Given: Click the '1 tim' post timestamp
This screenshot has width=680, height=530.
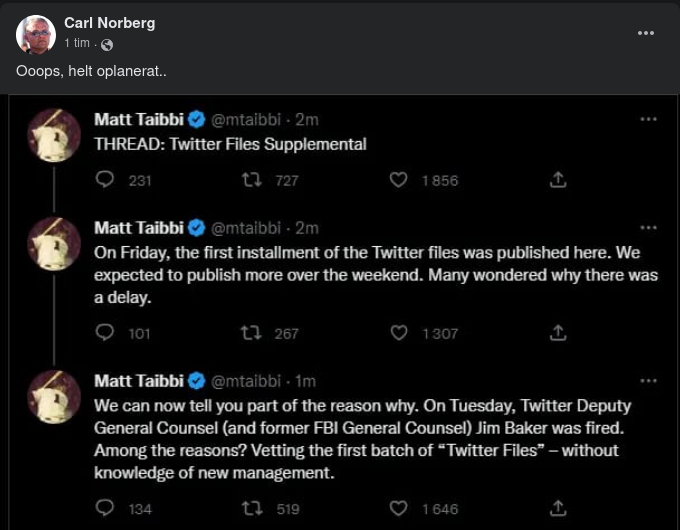Looking at the screenshot, I should [x=77, y=43].
